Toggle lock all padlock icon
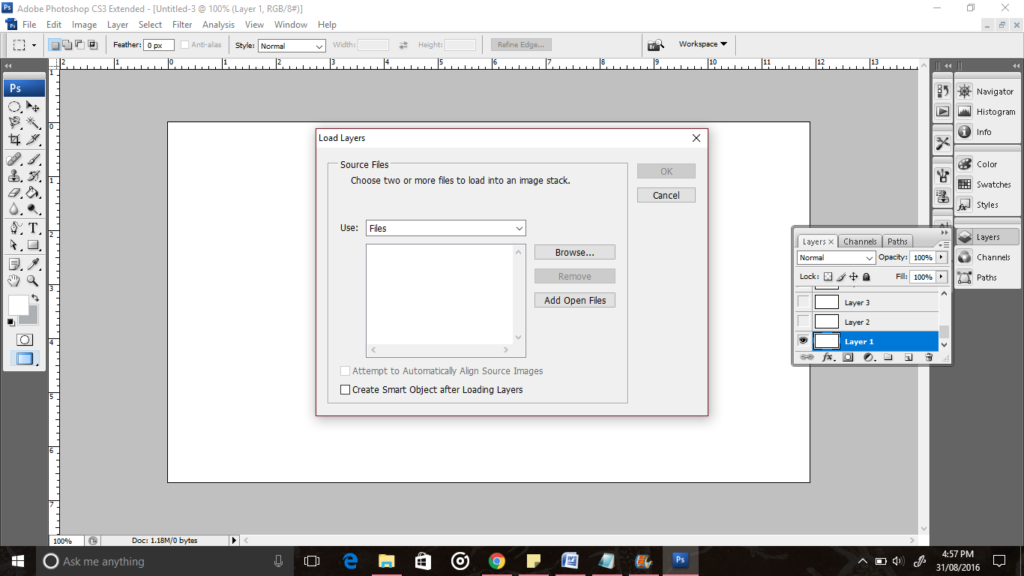Viewport: 1024px width, 576px height. click(x=867, y=277)
